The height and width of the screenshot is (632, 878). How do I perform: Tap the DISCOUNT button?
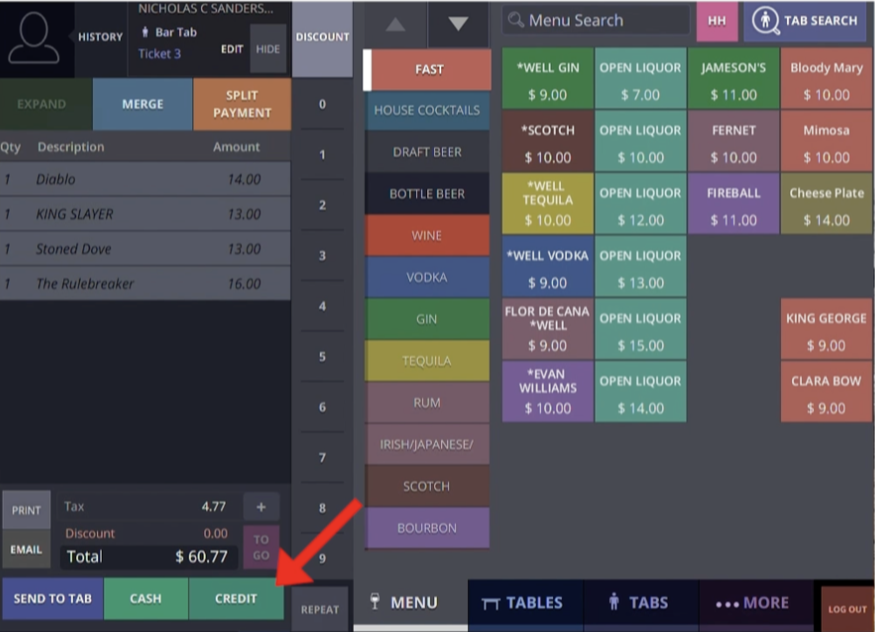[x=323, y=38]
